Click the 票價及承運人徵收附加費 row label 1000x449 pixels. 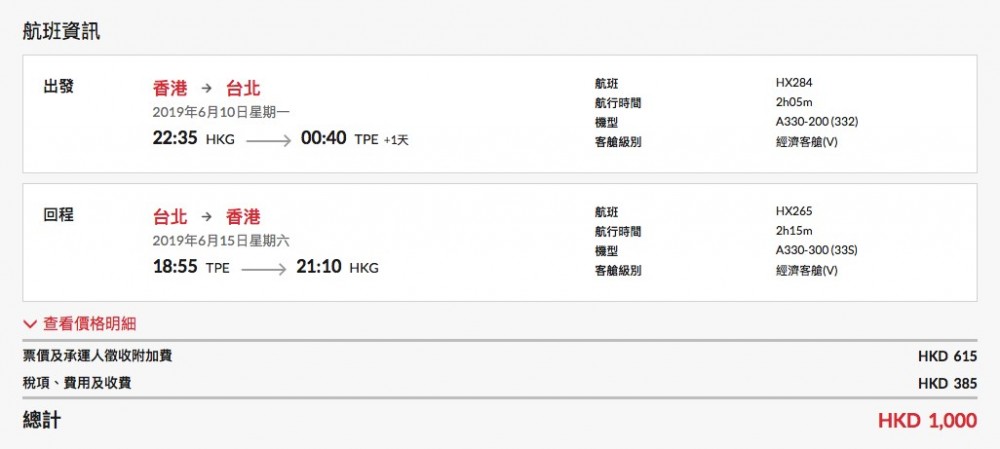90,356
